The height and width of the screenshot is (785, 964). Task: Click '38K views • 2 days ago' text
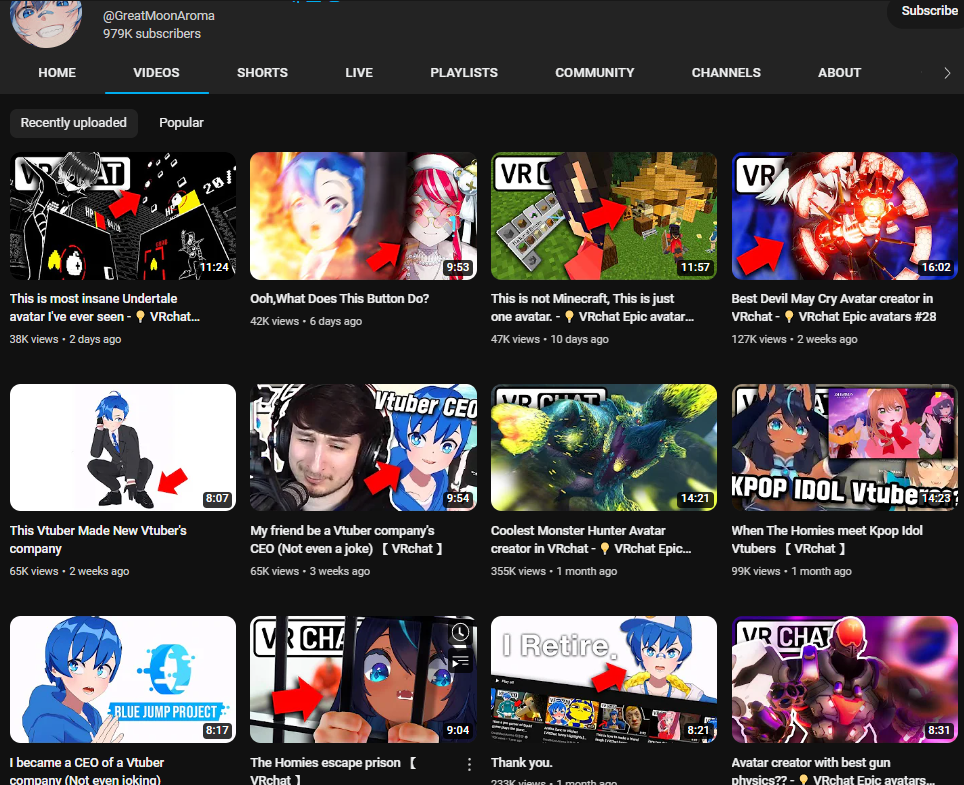[65, 339]
